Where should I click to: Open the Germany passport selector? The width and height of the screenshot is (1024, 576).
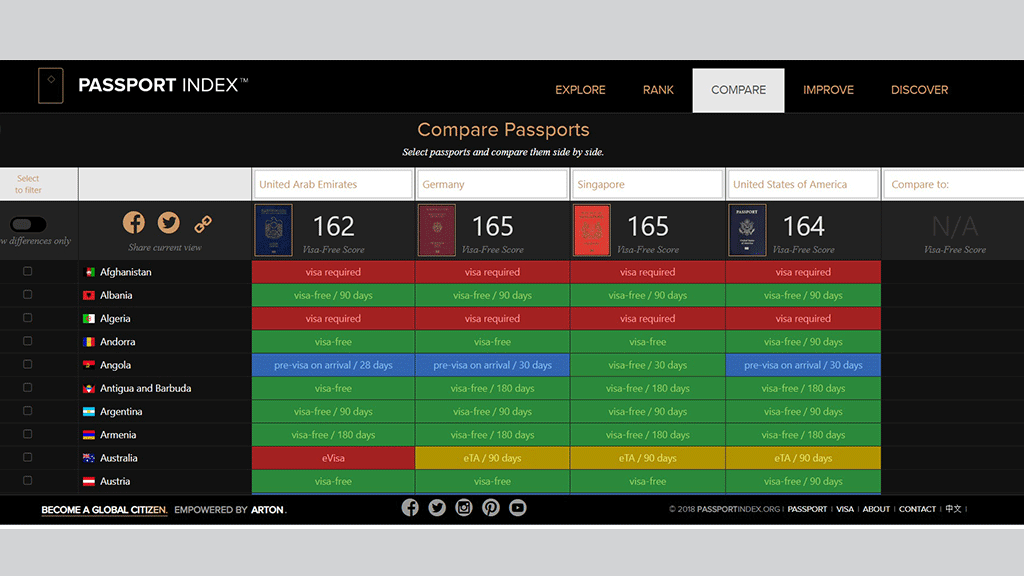click(x=492, y=185)
